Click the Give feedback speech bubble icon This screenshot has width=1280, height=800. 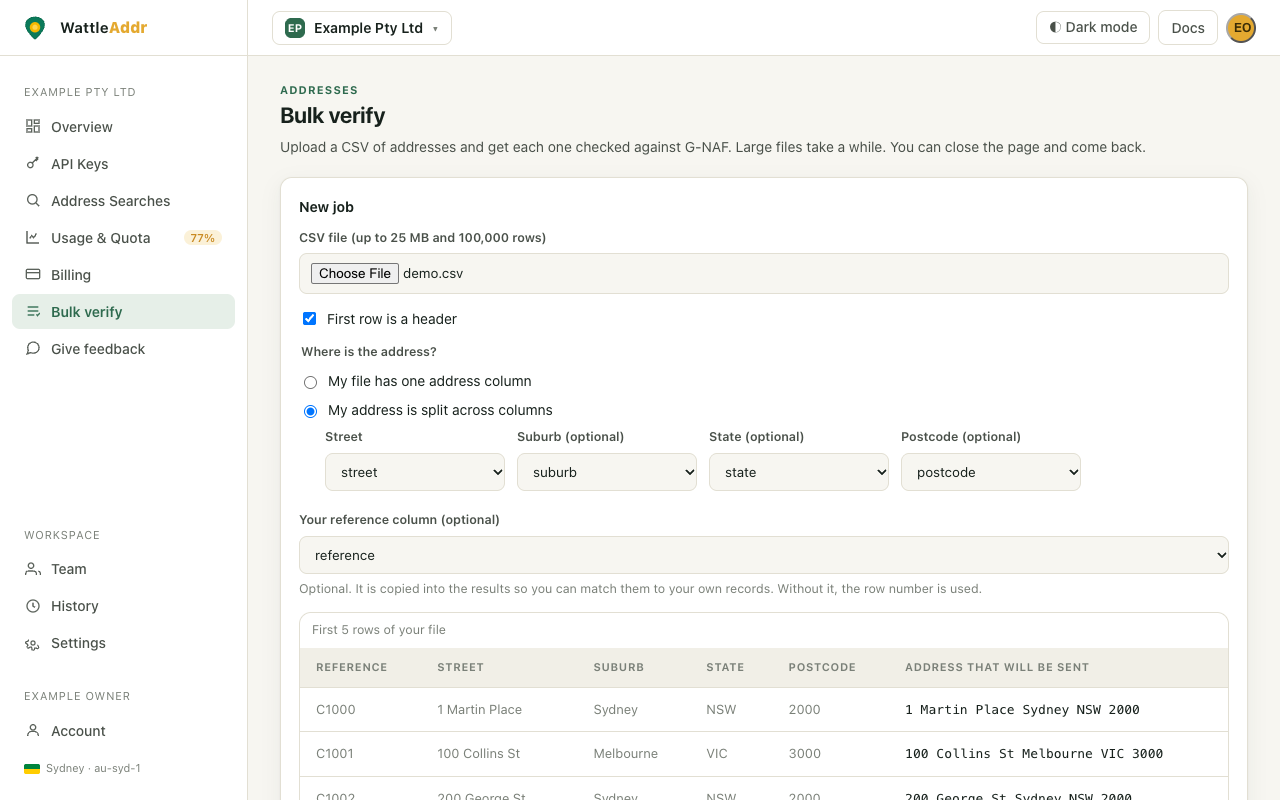coord(33,349)
